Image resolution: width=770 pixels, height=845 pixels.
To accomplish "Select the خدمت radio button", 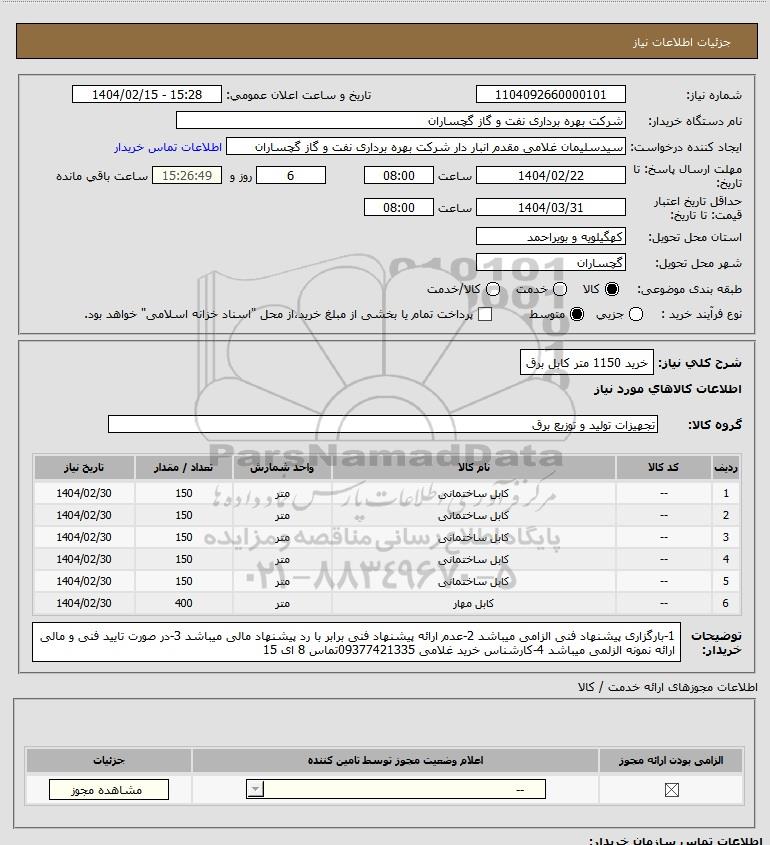I will [x=560, y=289].
